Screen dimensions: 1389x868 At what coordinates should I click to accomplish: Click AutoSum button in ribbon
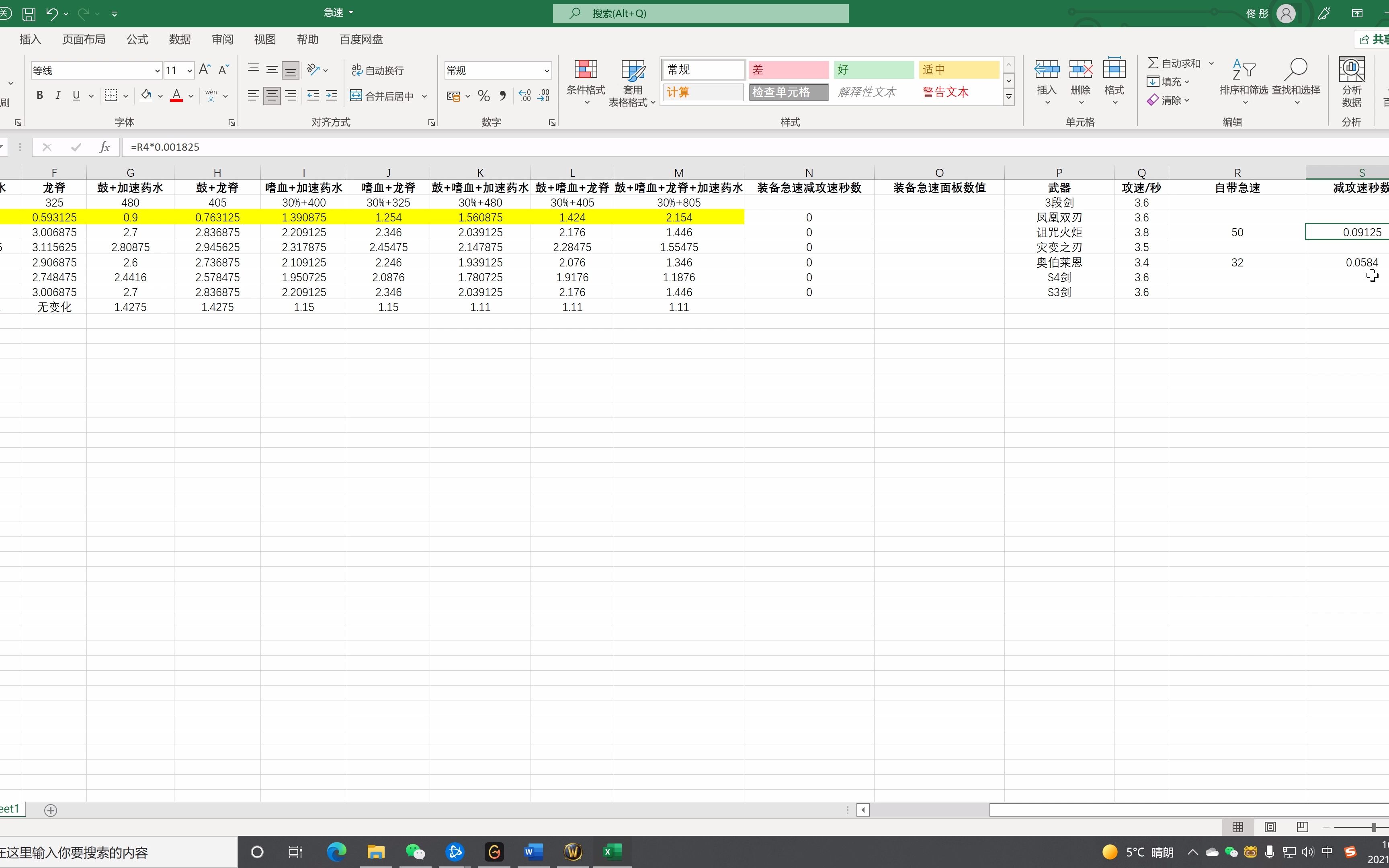pos(1175,63)
